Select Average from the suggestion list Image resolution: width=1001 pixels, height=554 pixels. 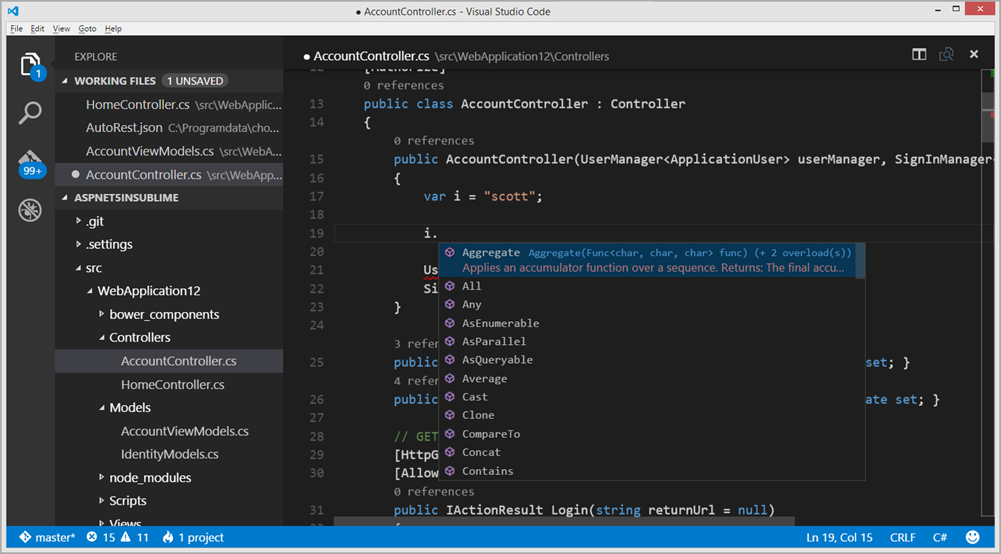(652, 378)
